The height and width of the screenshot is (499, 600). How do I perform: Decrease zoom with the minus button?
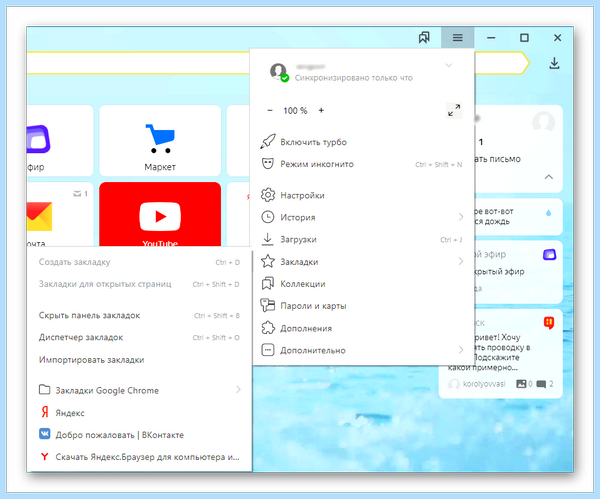pyautogui.click(x=270, y=111)
